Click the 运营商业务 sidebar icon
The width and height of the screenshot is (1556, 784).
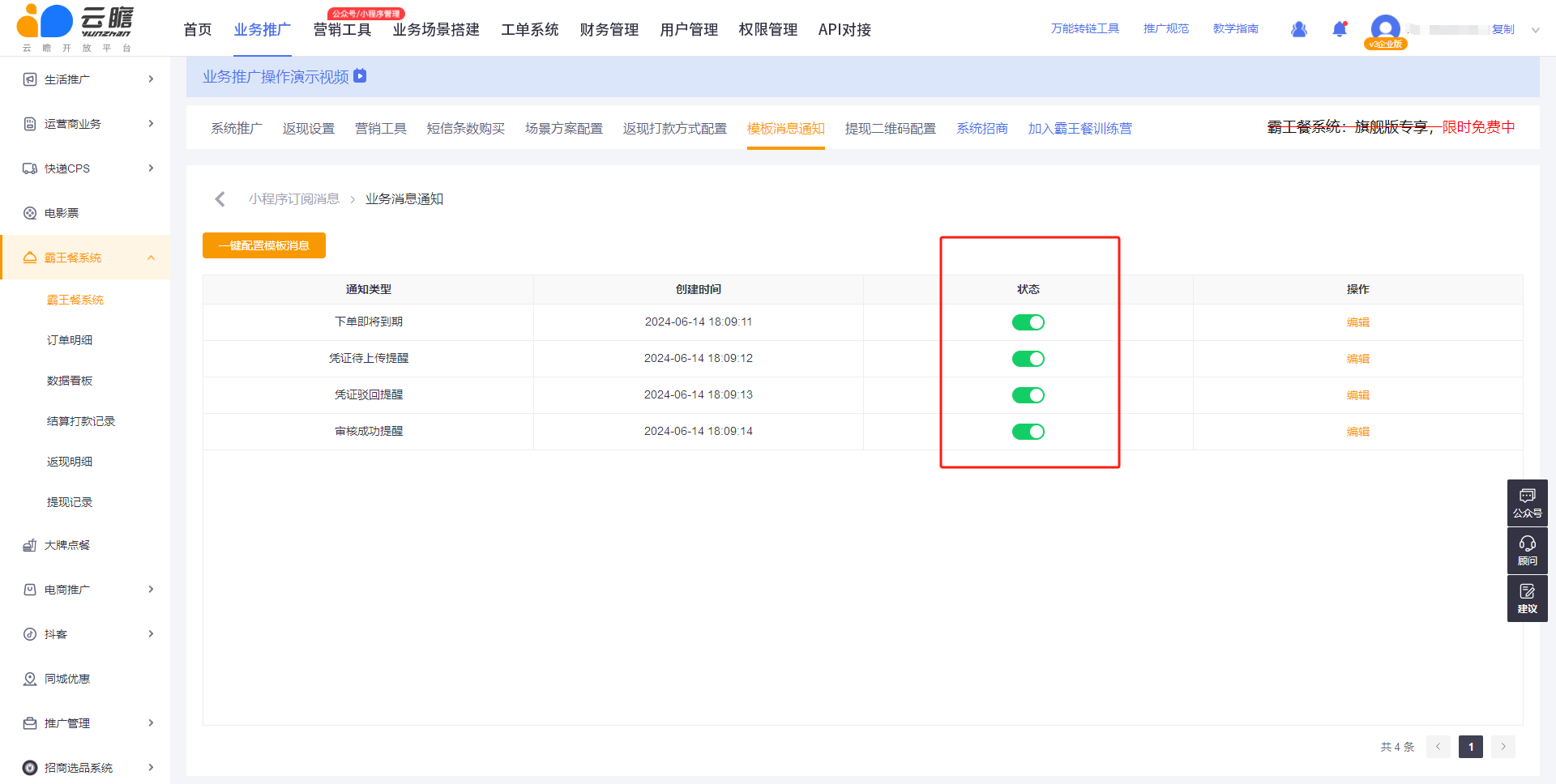pyautogui.click(x=30, y=124)
